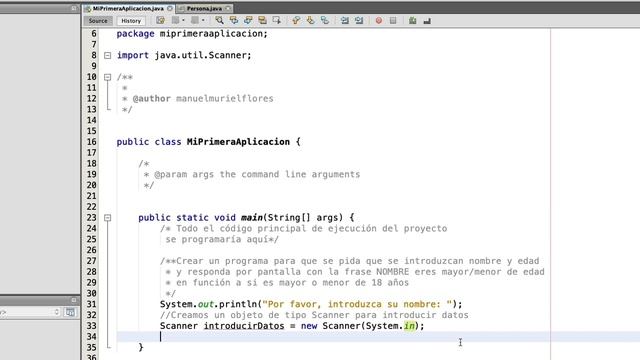
Task: Switch to the MiPrimeraAplicacion.java tab
Action: click(x=128, y=8)
